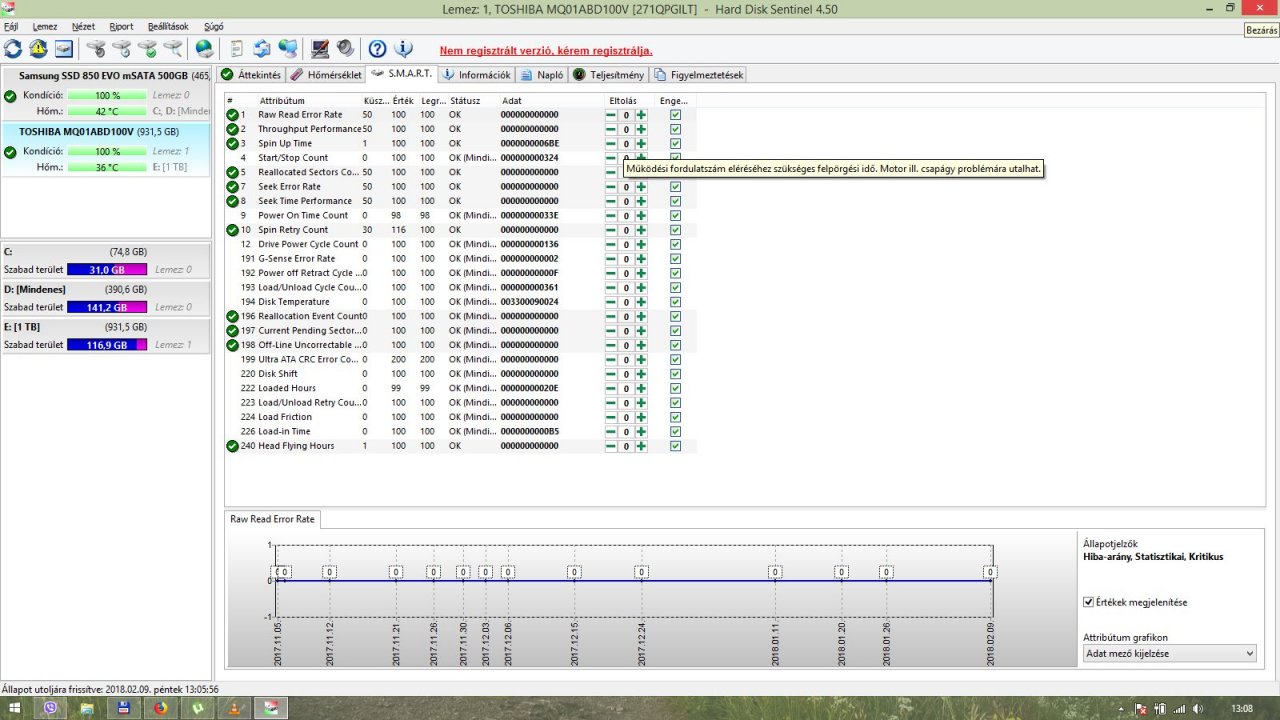Click the networked computers toolbar icon
This screenshot has width=1280, height=720.
coord(288,48)
